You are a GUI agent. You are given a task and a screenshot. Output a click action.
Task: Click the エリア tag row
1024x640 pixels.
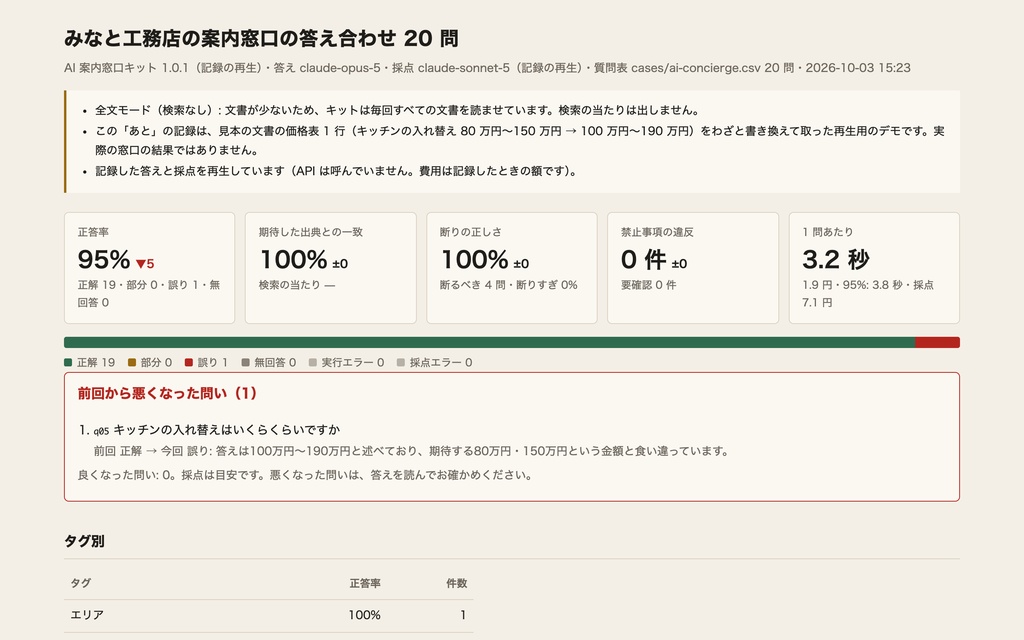[268, 615]
